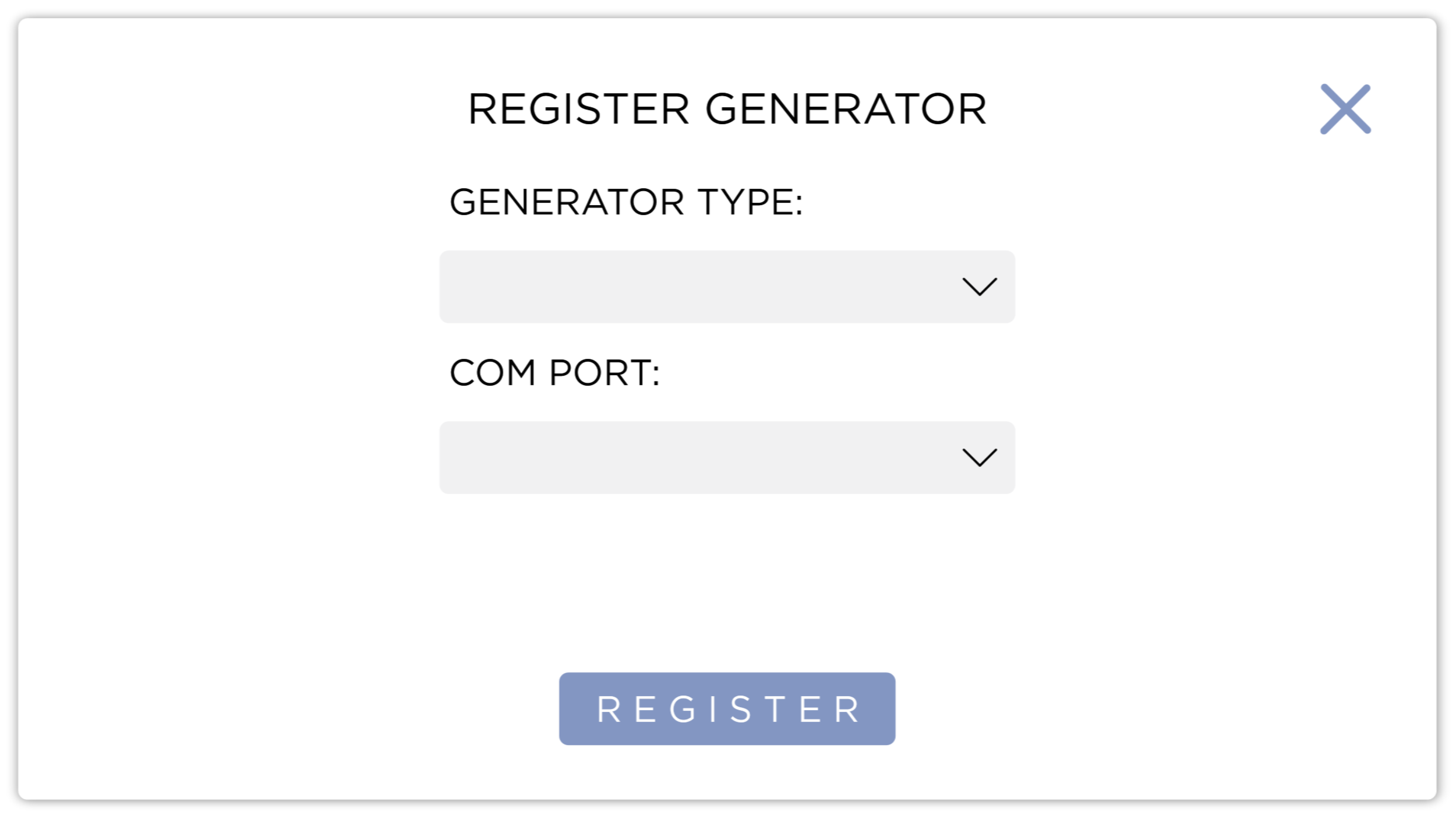Click the "GENERATOR TYPE:" field label
Image resolution: width=1456 pixels, height=819 pixels.
click(626, 202)
